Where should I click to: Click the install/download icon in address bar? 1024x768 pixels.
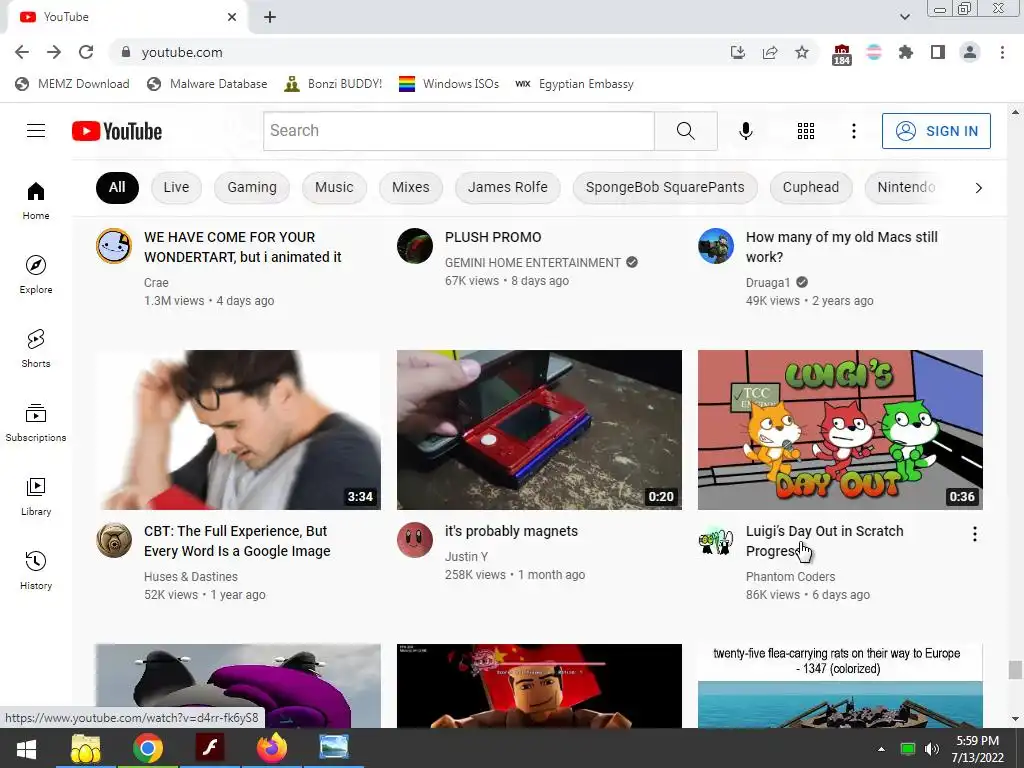(738, 52)
